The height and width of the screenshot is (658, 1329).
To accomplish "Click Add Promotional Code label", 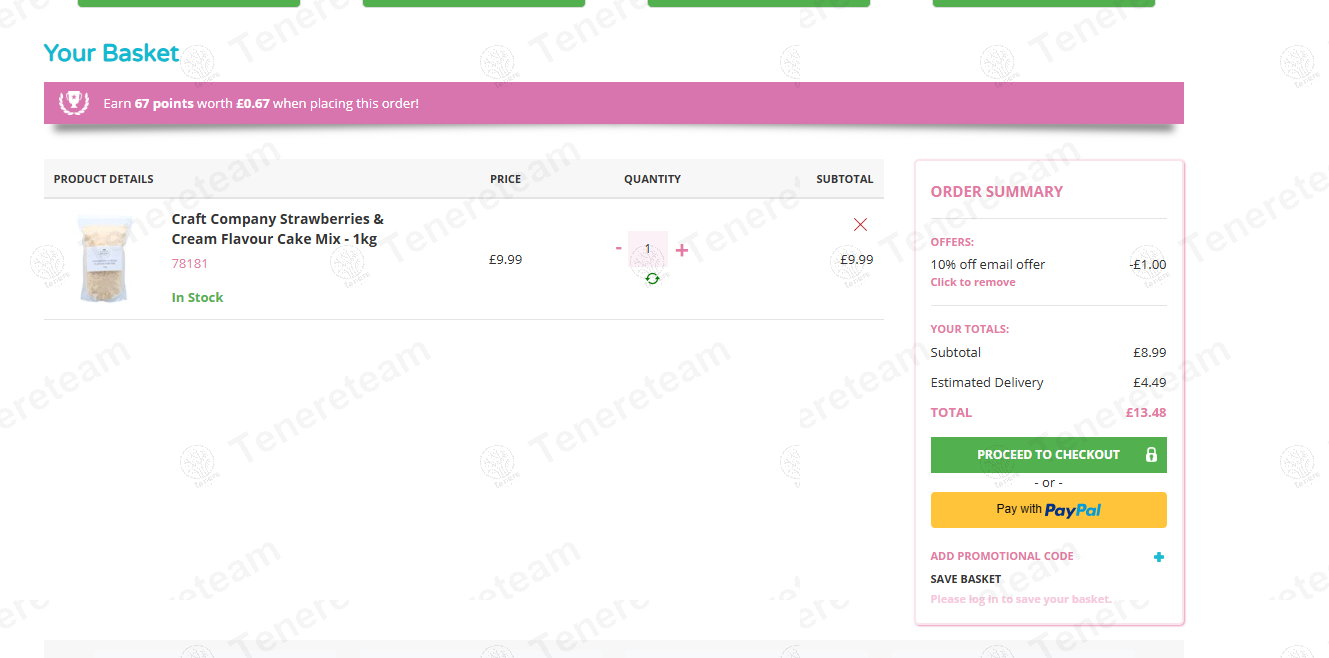I will coord(1002,556).
